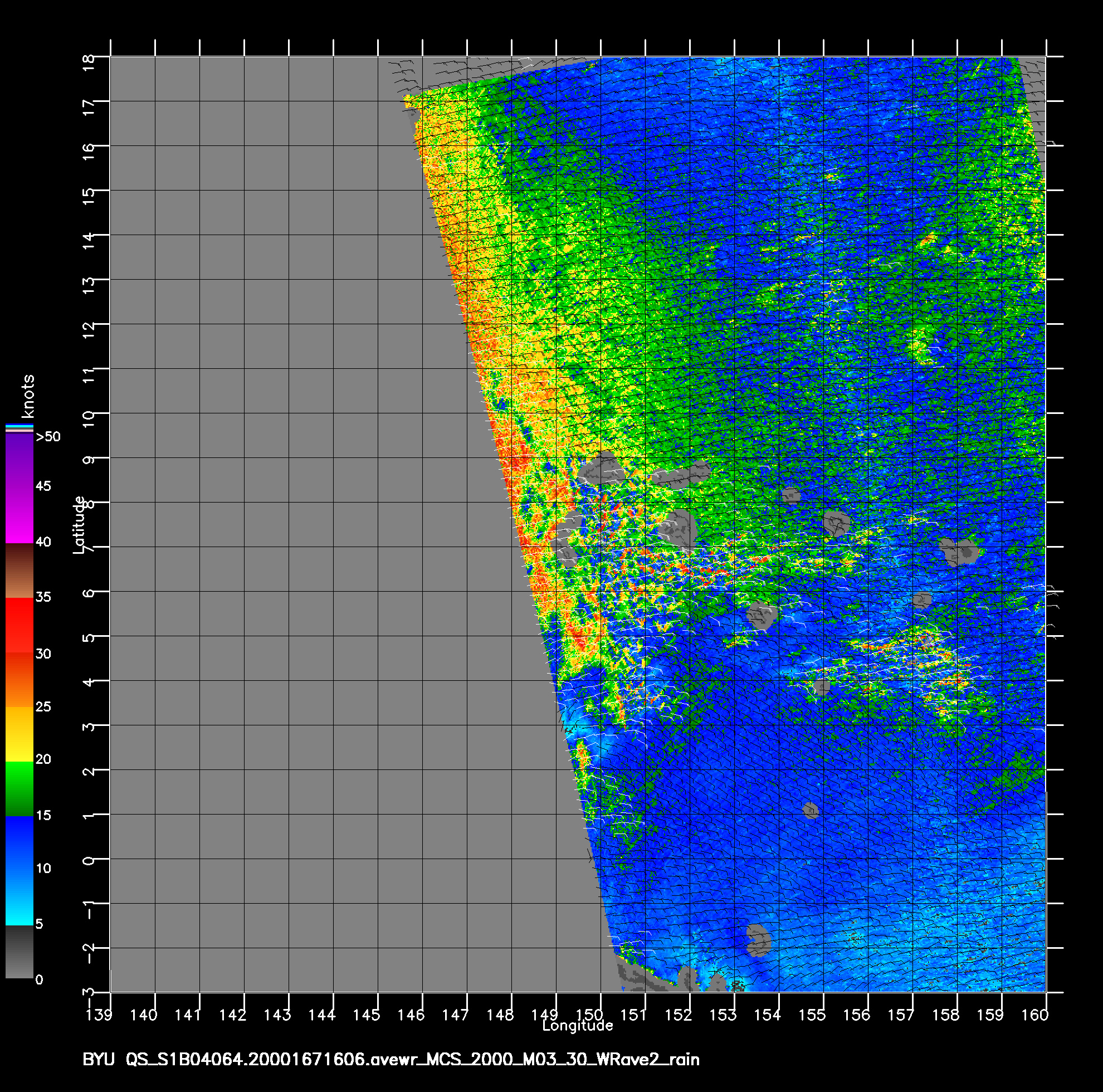Viewport: 1103px width, 1092px height.
Task: Click the longitude tick label '158'
Action: click(x=945, y=1015)
